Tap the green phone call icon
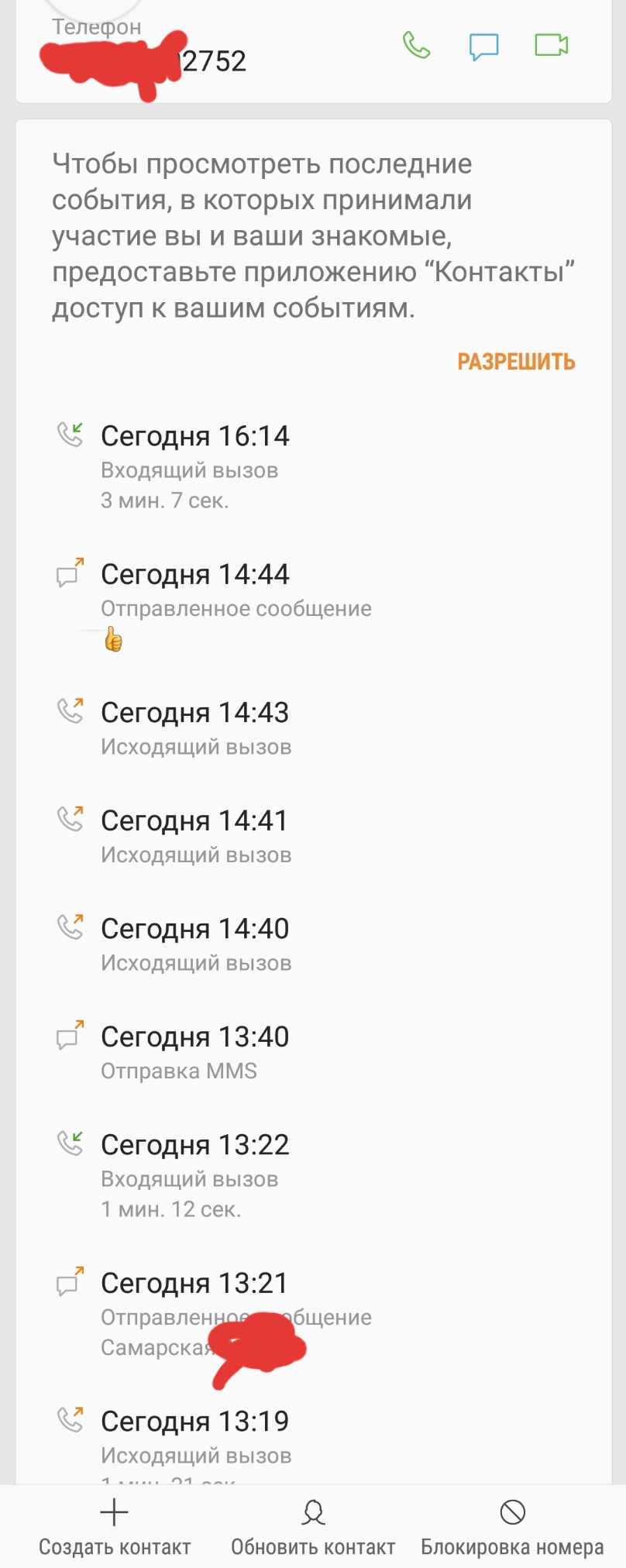626x1568 pixels. click(x=416, y=45)
